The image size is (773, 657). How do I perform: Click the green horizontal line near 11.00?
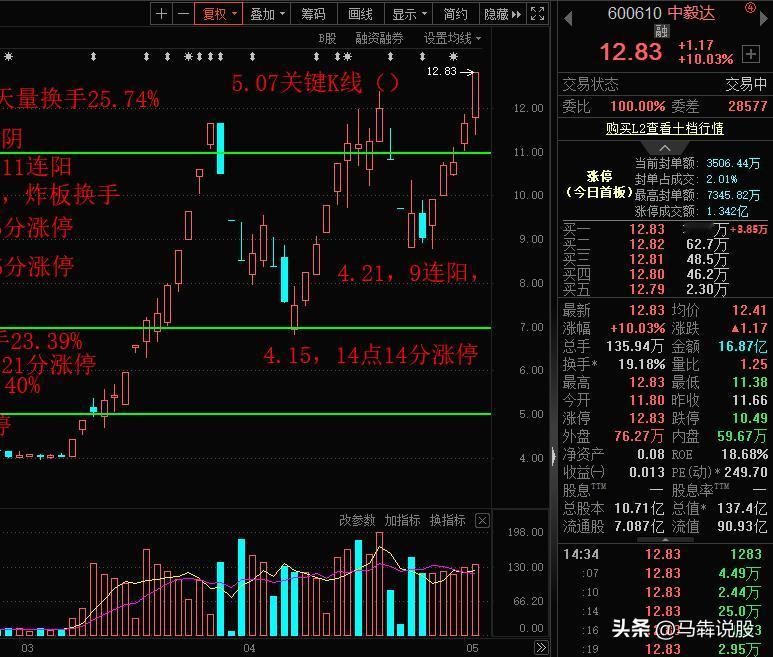tap(246, 153)
